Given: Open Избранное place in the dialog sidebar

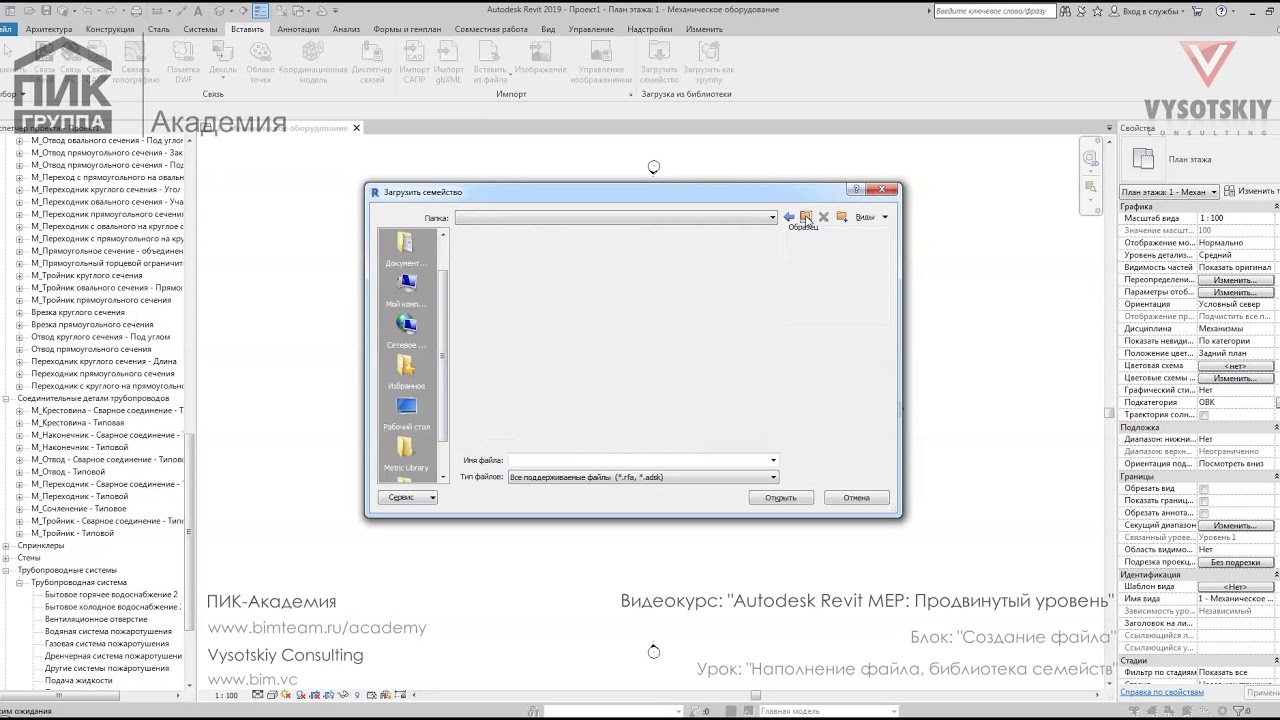Looking at the screenshot, I should (x=405, y=372).
